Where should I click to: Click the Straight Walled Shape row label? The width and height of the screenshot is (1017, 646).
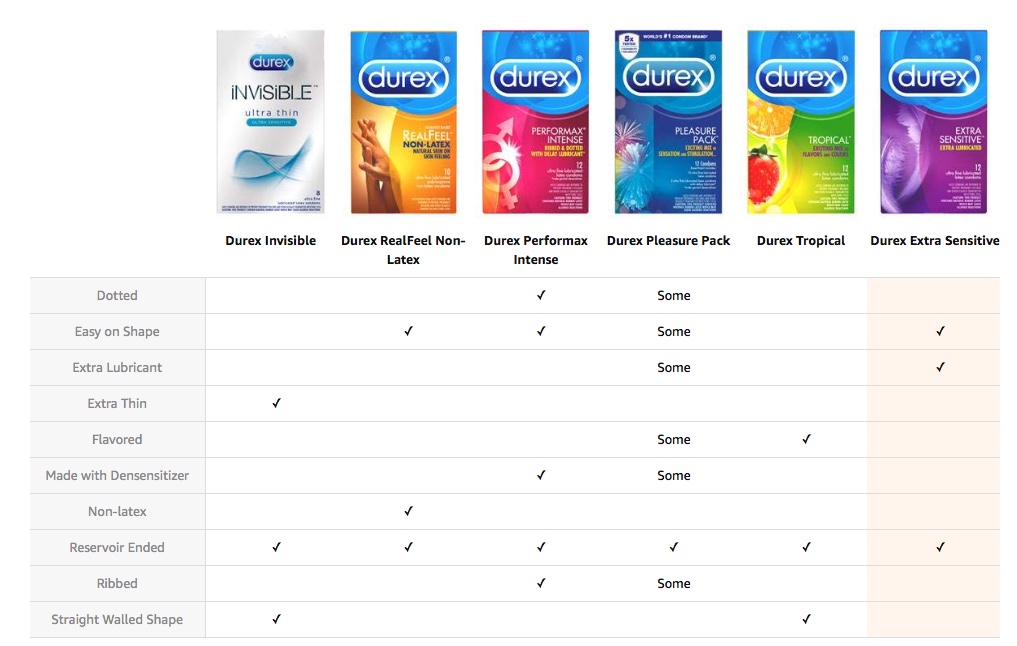pos(117,619)
